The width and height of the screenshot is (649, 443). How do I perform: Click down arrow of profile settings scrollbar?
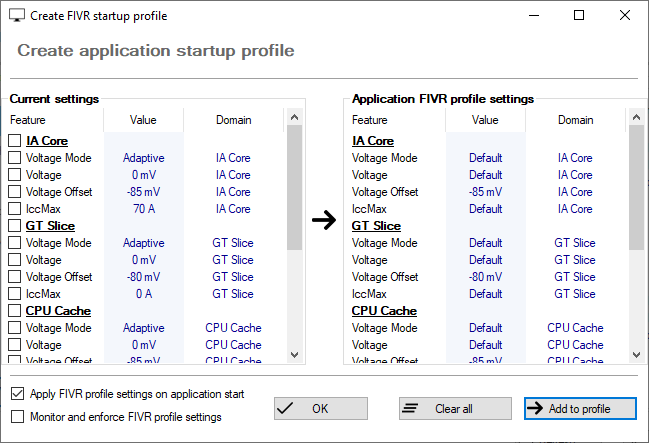tap(636, 355)
